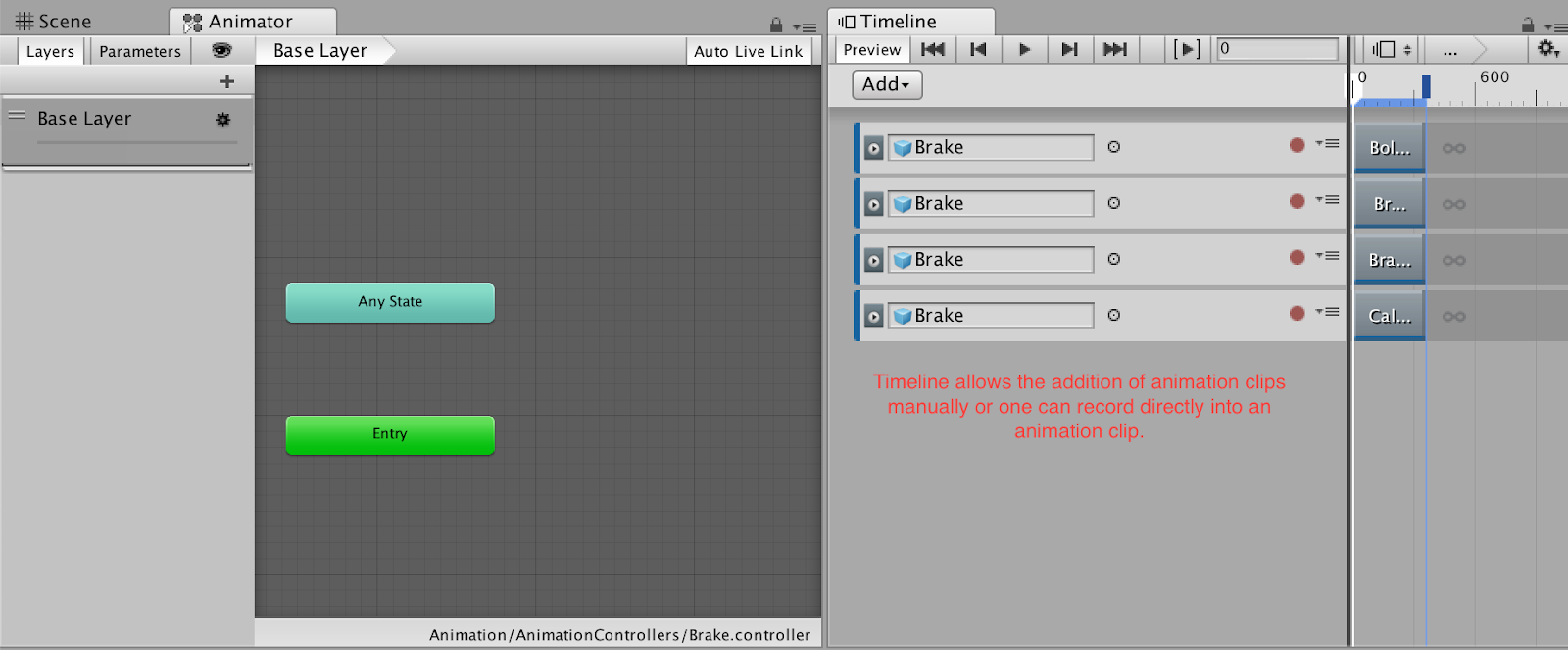Click the infinity icon after Bol... clip
This screenshot has height=650, width=1568.
pyautogui.click(x=1454, y=149)
